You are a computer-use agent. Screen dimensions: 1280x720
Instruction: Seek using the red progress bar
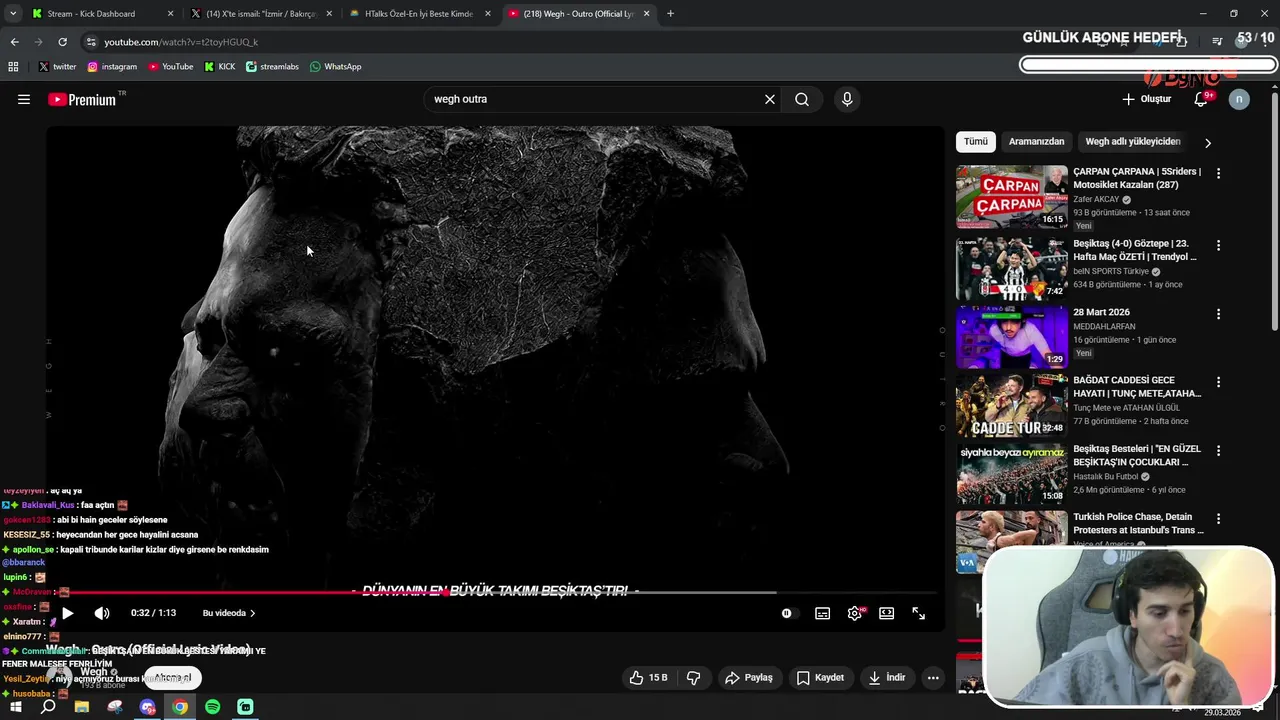(495, 592)
